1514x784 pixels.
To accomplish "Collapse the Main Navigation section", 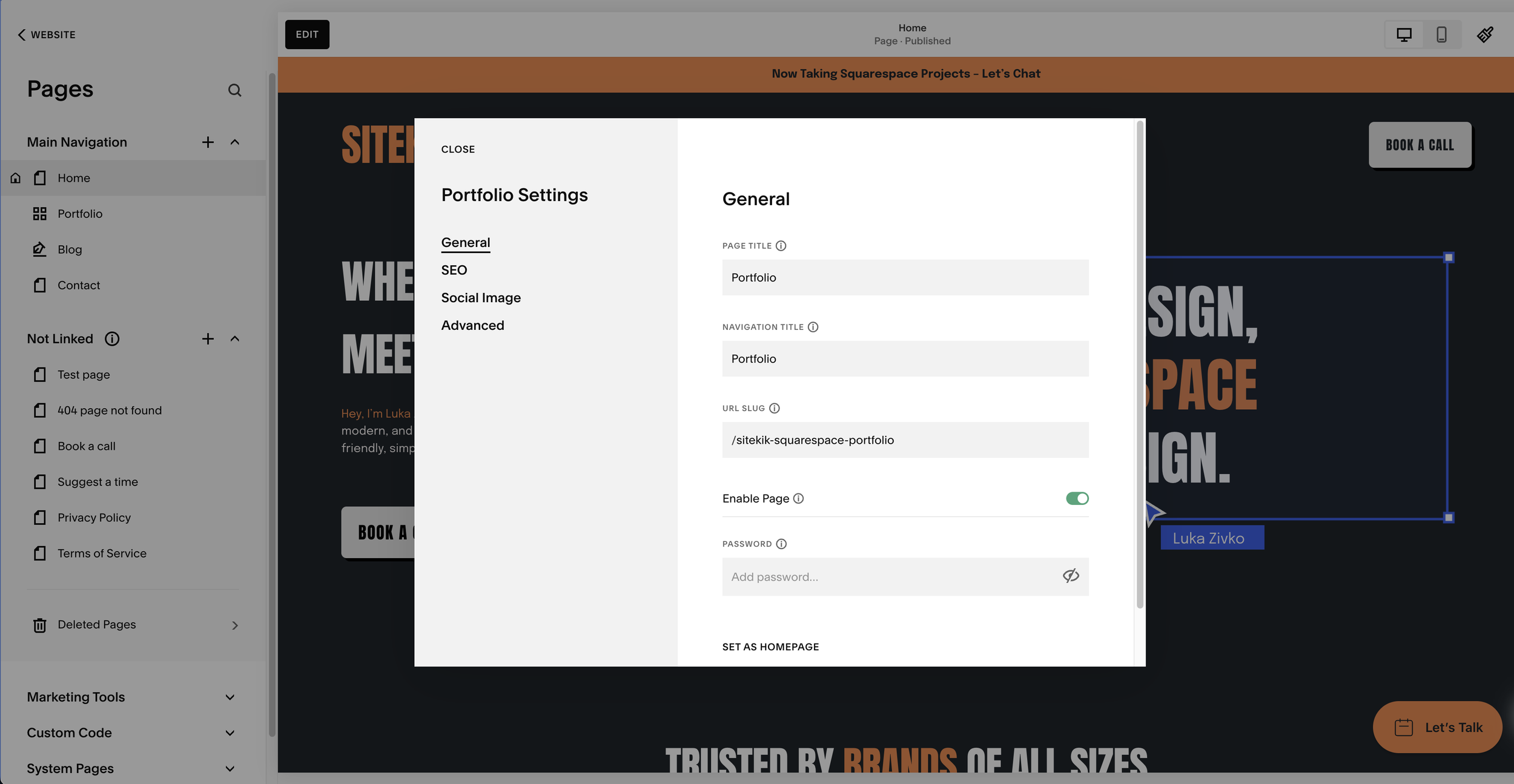I will [x=235, y=142].
